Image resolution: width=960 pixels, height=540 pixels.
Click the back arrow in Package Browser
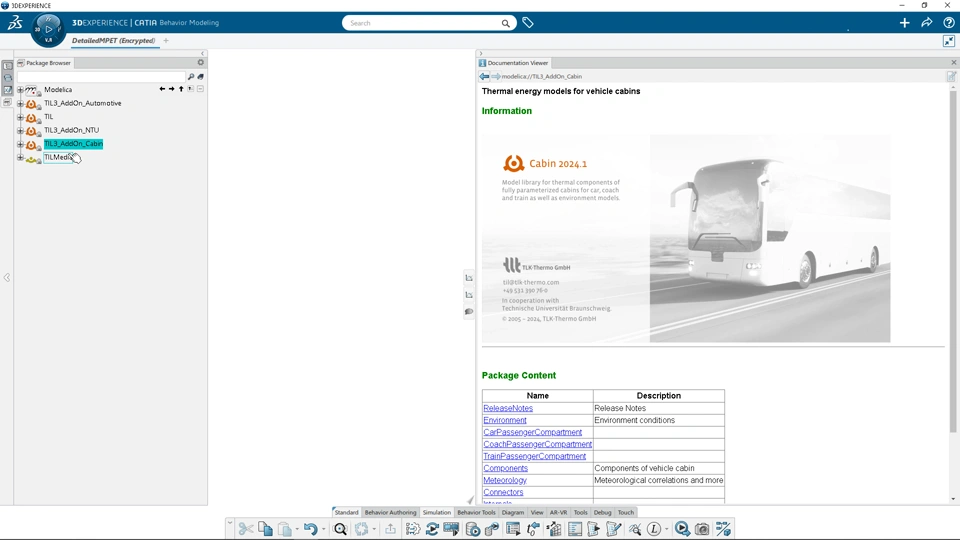click(162, 89)
